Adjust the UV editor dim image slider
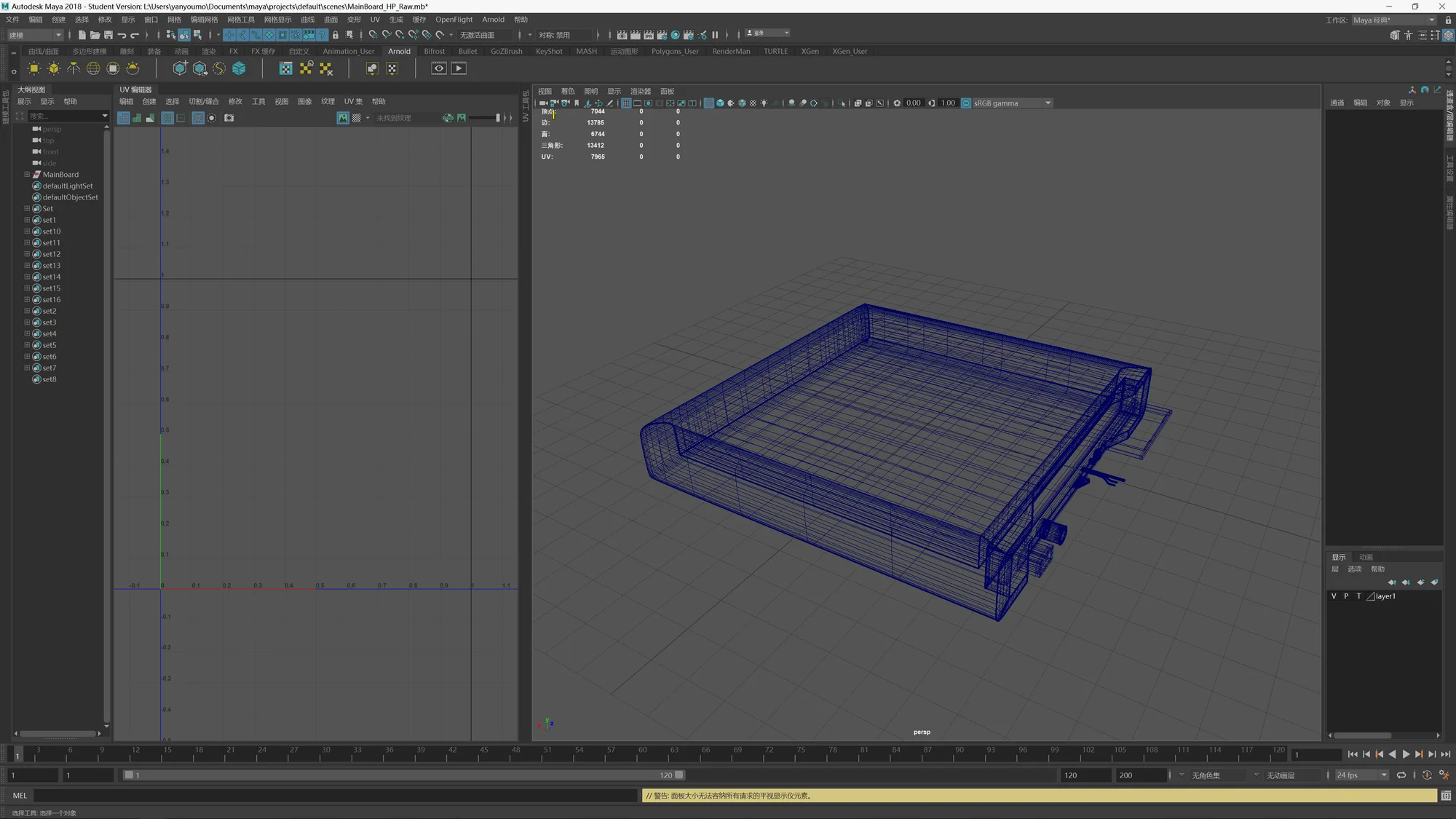Image resolution: width=1456 pixels, height=819 pixels. pos(485,118)
